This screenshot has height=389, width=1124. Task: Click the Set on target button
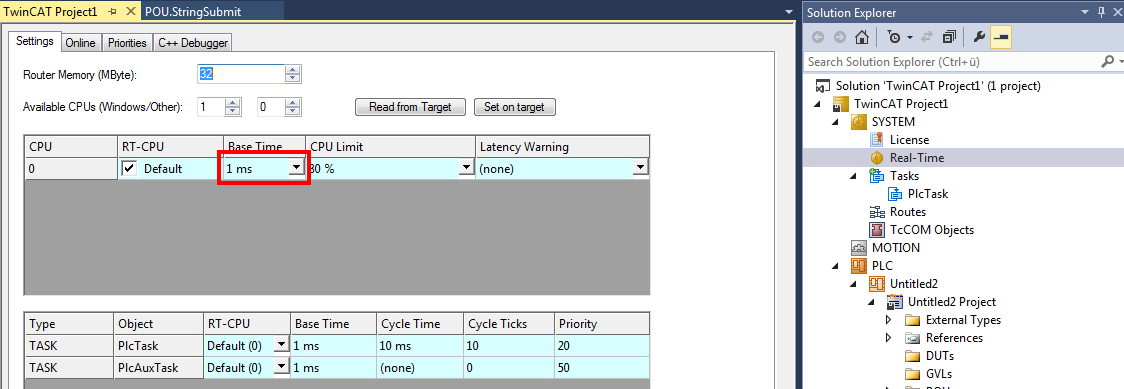(x=514, y=107)
